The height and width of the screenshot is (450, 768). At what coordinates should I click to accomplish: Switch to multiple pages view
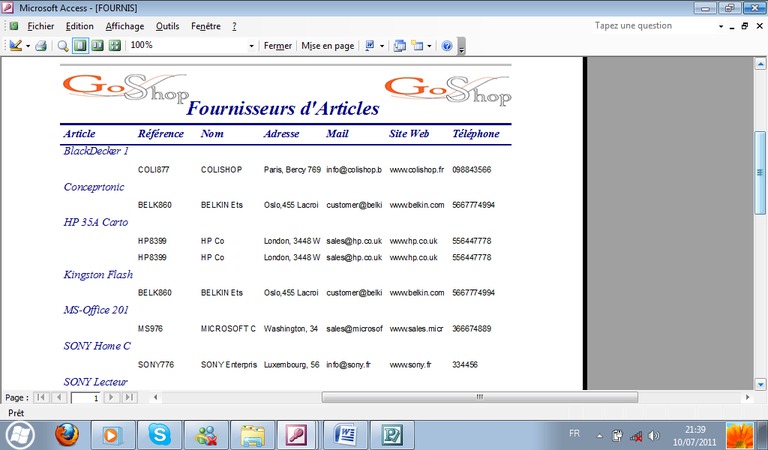pyautogui.click(x=114, y=46)
